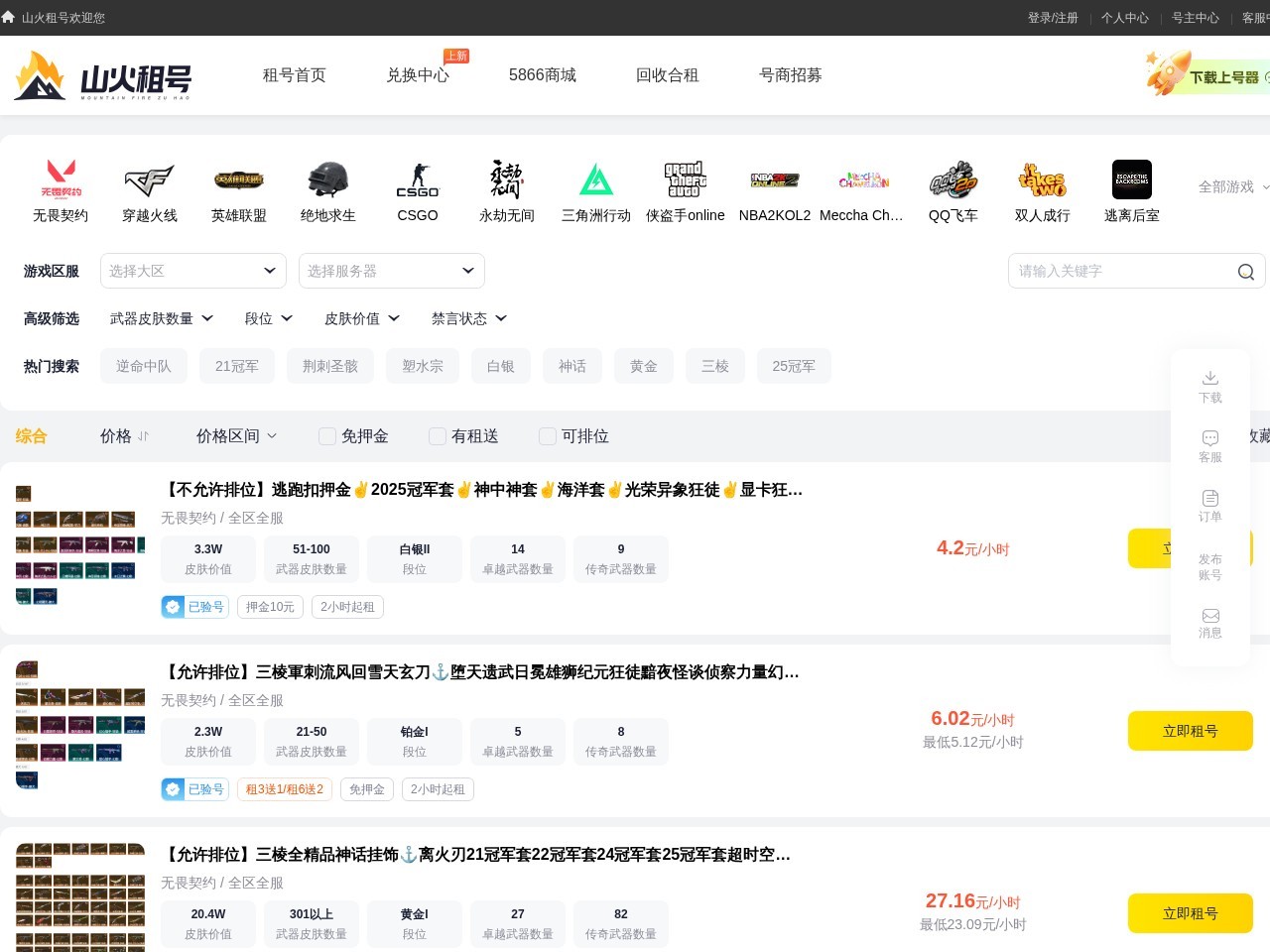
Task: Pick the 三角洲行动 triangle icon
Action: coord(596,179)
